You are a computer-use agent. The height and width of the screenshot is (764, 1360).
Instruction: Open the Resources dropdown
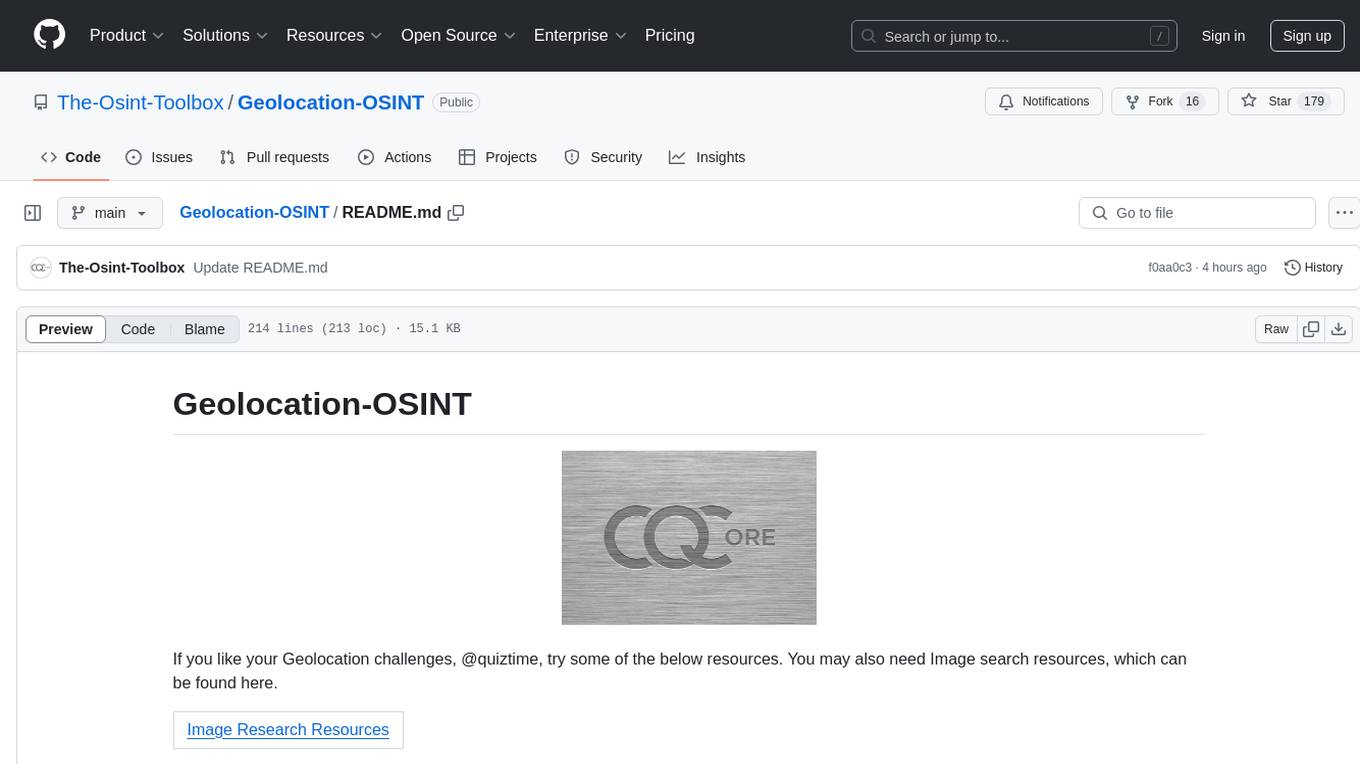[x=334, y=35]
